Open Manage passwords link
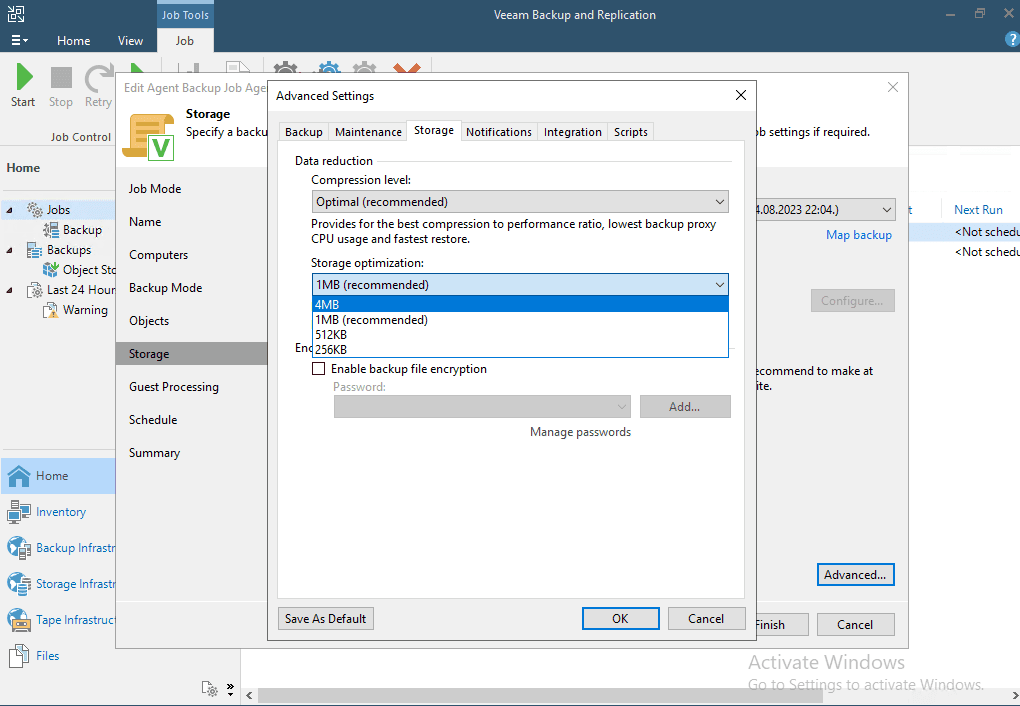 point(580,432)
